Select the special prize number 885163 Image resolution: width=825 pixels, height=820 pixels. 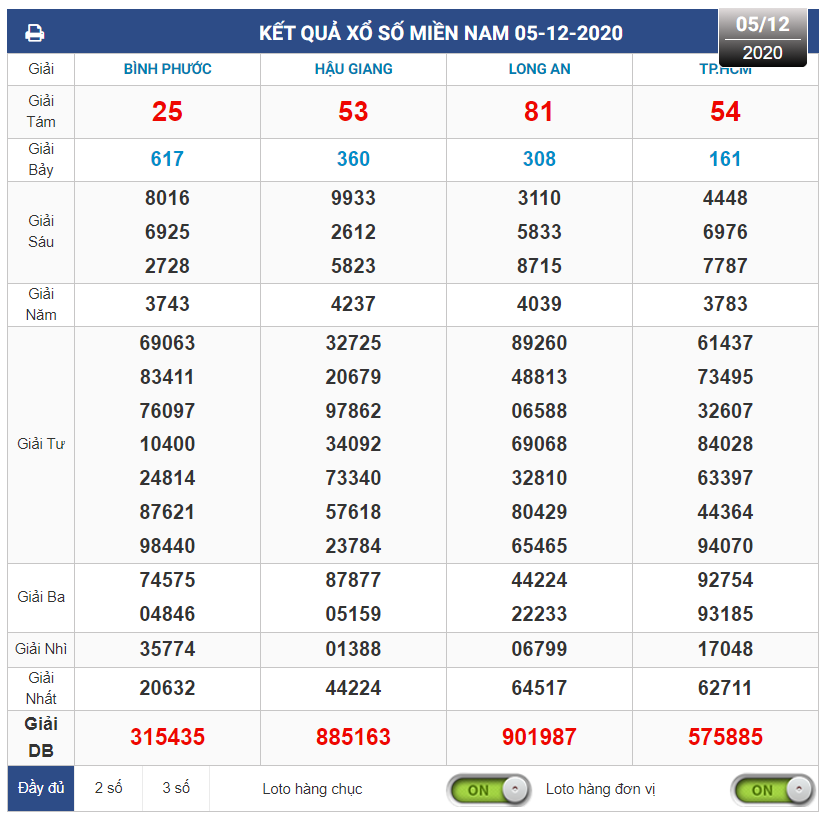tap(353, 737)
